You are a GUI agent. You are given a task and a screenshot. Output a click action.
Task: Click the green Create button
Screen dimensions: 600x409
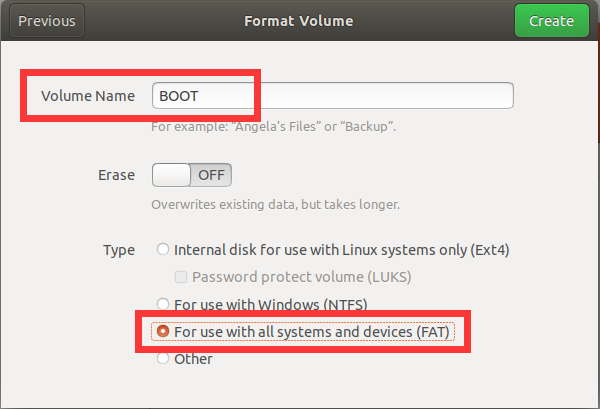tap(551, 21)
